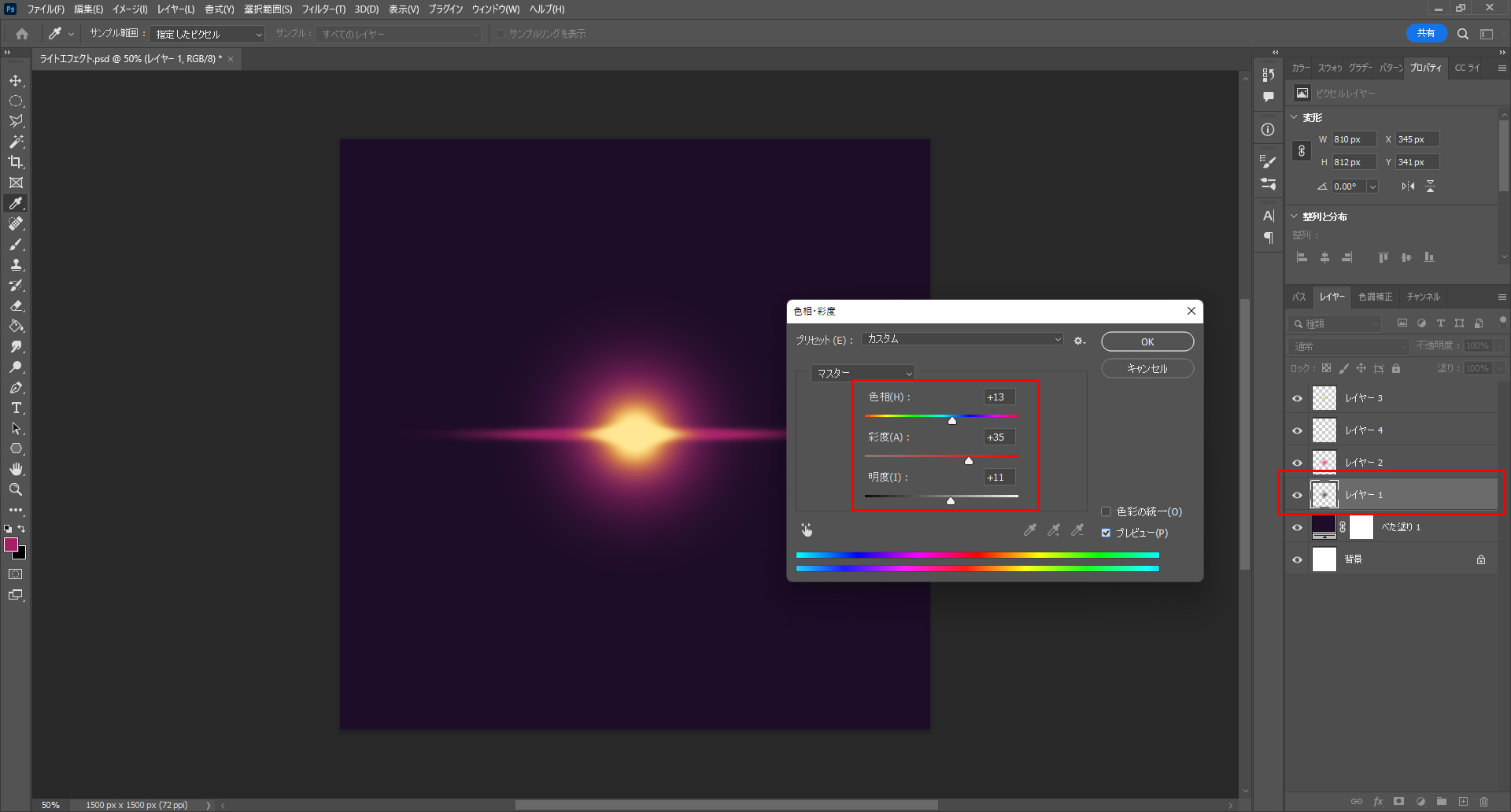The image size is (1511, 812).
Task: Open the フィルター menu
Action: pos(323,9)
